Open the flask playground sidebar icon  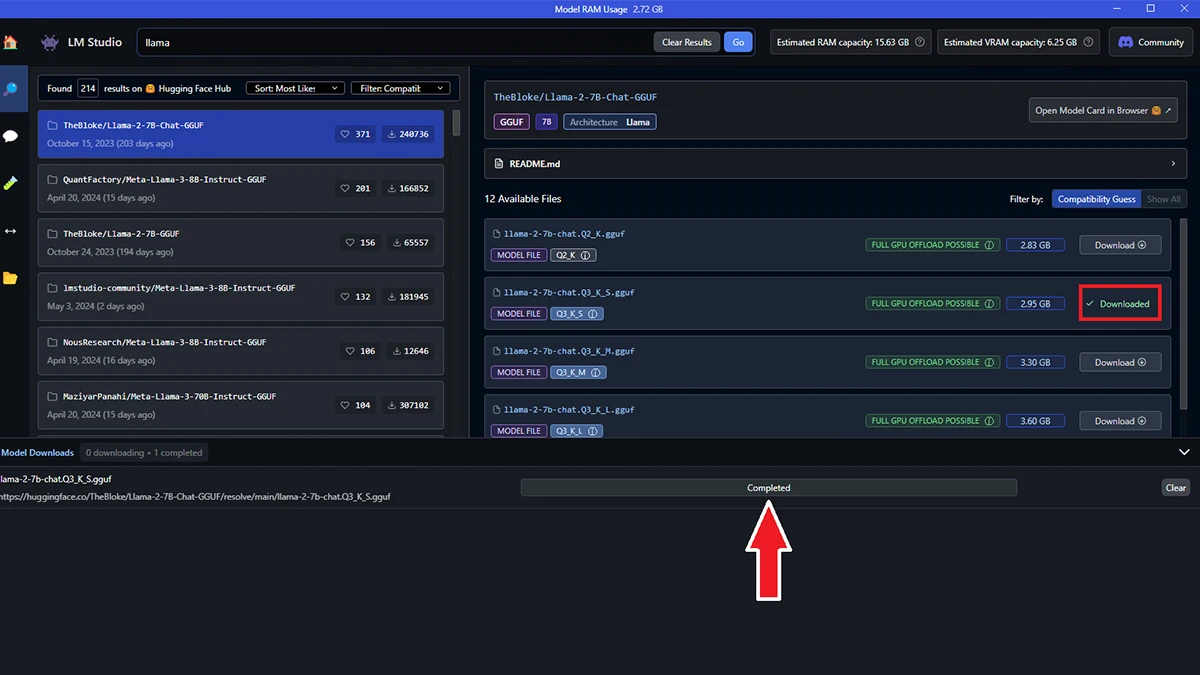(x=10, y=183)
